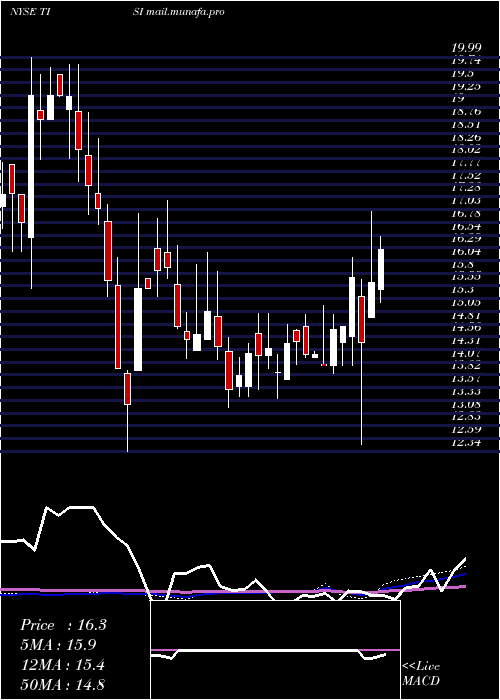This screenshot has height=700, width=500.
Task: Click the 15.3 price axis label
Action: pyautogui.click(x=463, y=290)
